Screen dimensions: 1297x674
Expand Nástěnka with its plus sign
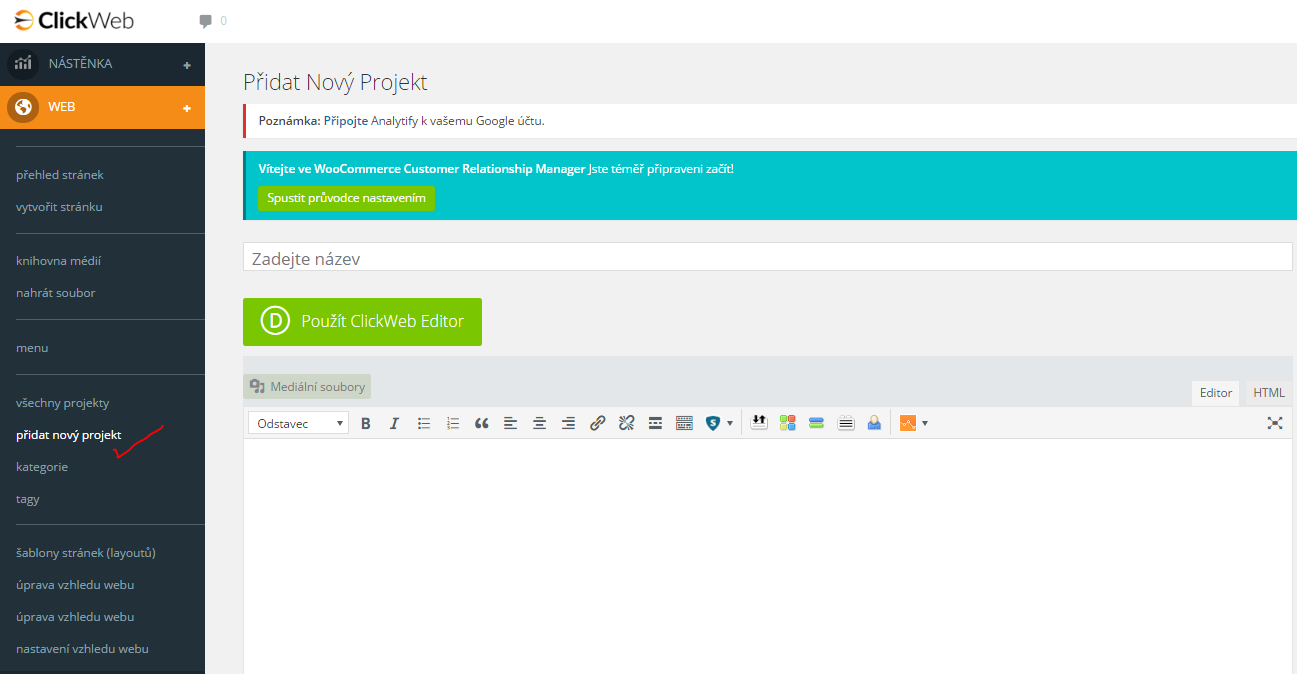click(187, 65)
